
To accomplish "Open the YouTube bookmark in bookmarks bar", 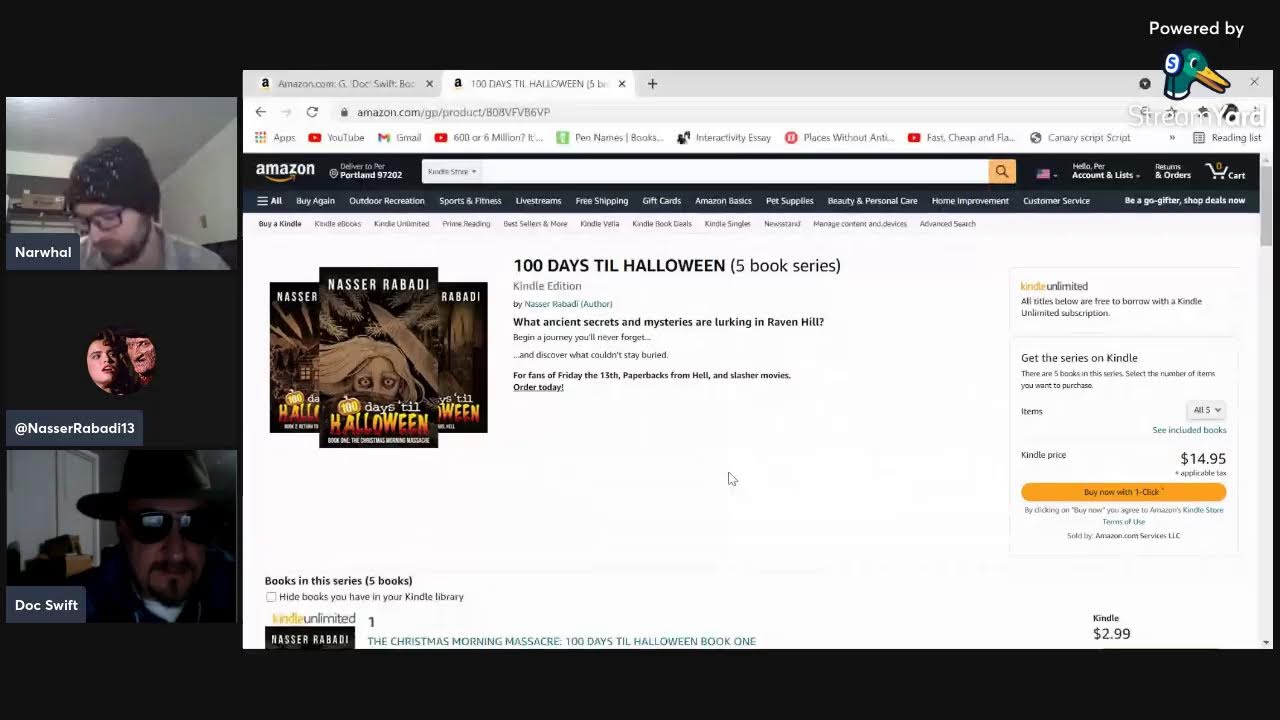I will pyautogui.click(x=336, y=138).
